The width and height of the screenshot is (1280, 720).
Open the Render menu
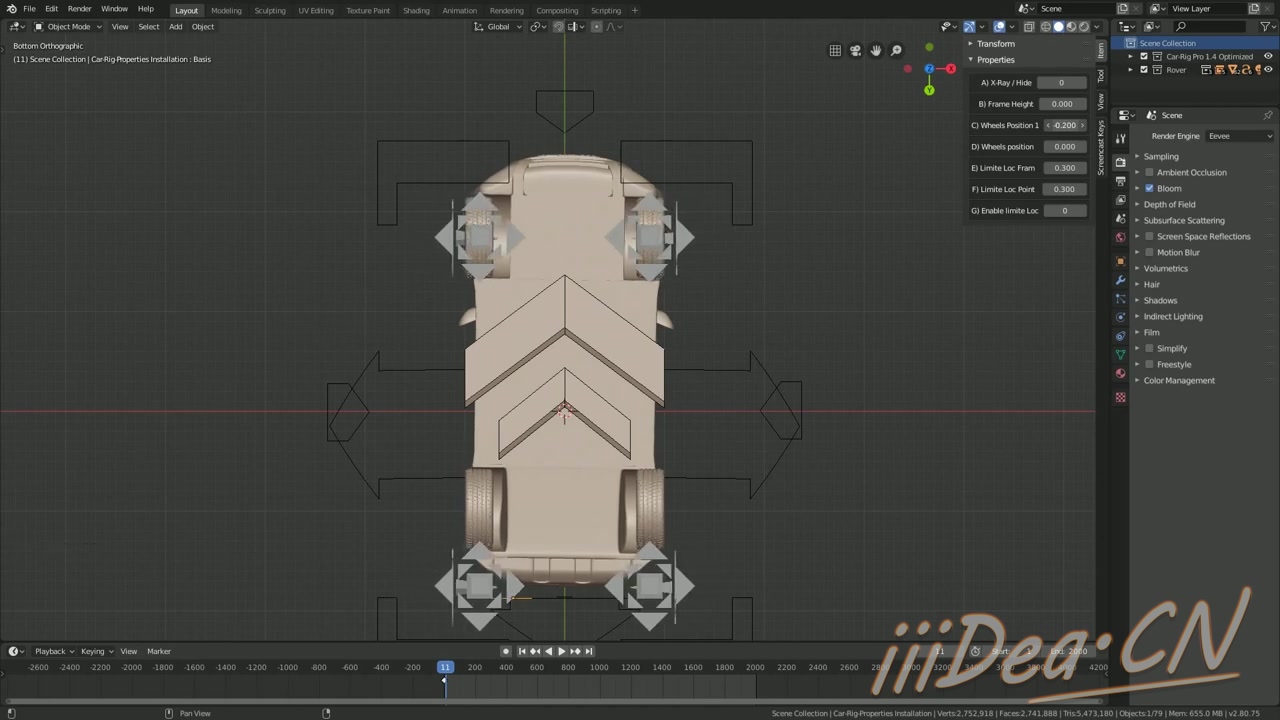(79, 9)
